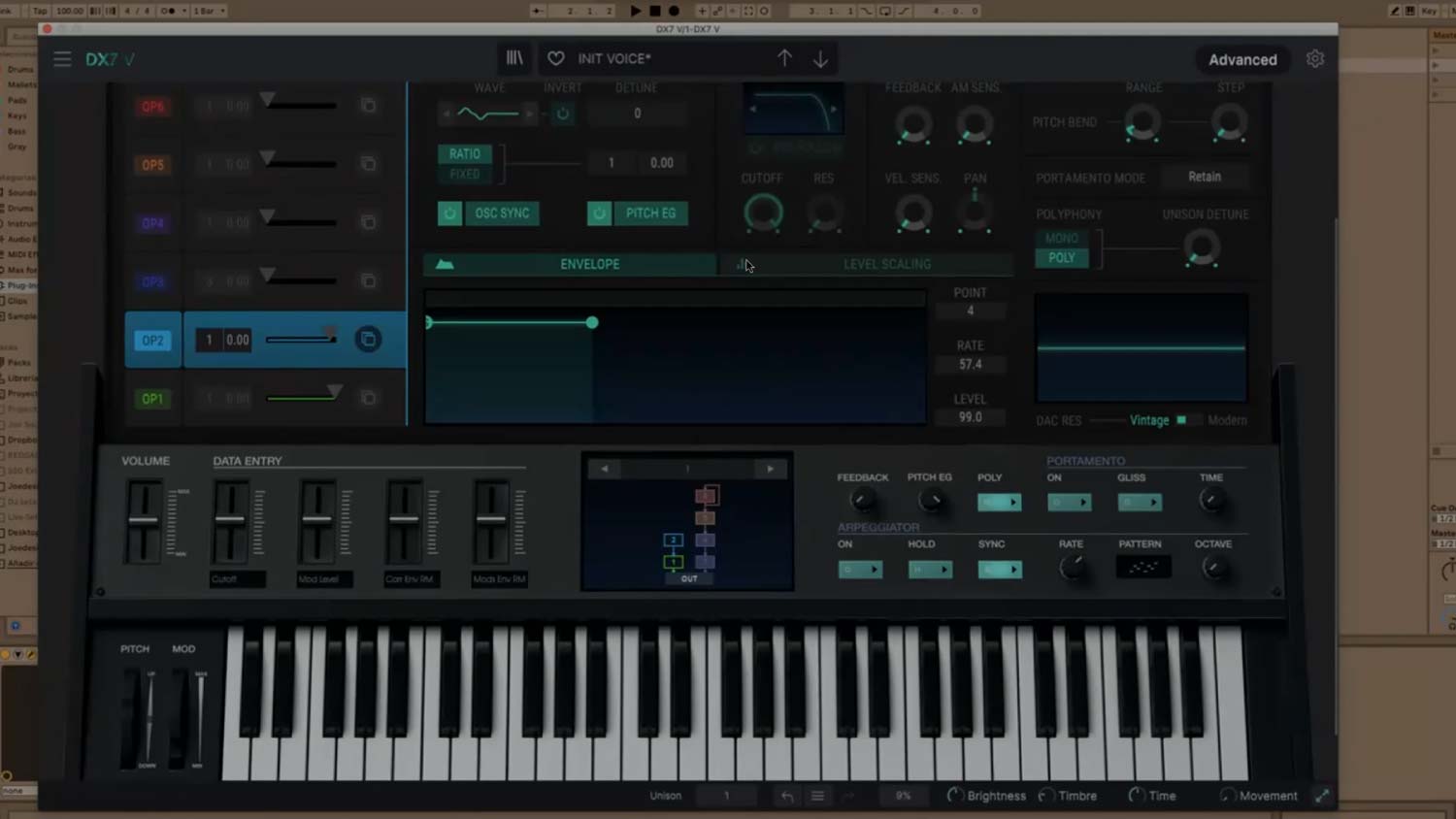
Task: Select operator OP6
Action: pyautogui.click(x=152, y=106)
